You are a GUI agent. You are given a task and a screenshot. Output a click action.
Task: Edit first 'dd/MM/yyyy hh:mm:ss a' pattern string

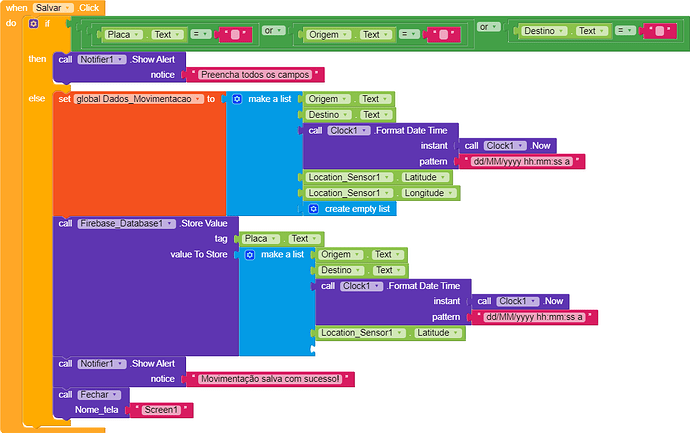click(x=521, y=161)
